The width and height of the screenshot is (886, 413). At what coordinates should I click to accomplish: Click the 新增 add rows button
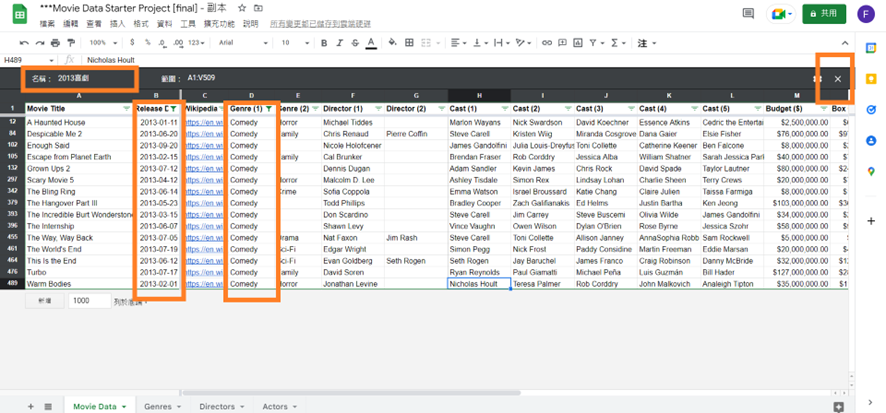(x=44, y=301)
